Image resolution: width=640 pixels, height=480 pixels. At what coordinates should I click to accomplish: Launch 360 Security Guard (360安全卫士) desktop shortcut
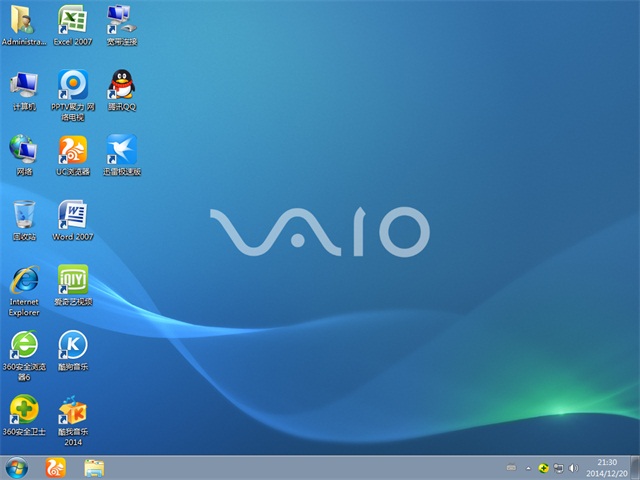pyautogui.click(x=24, y=411)
